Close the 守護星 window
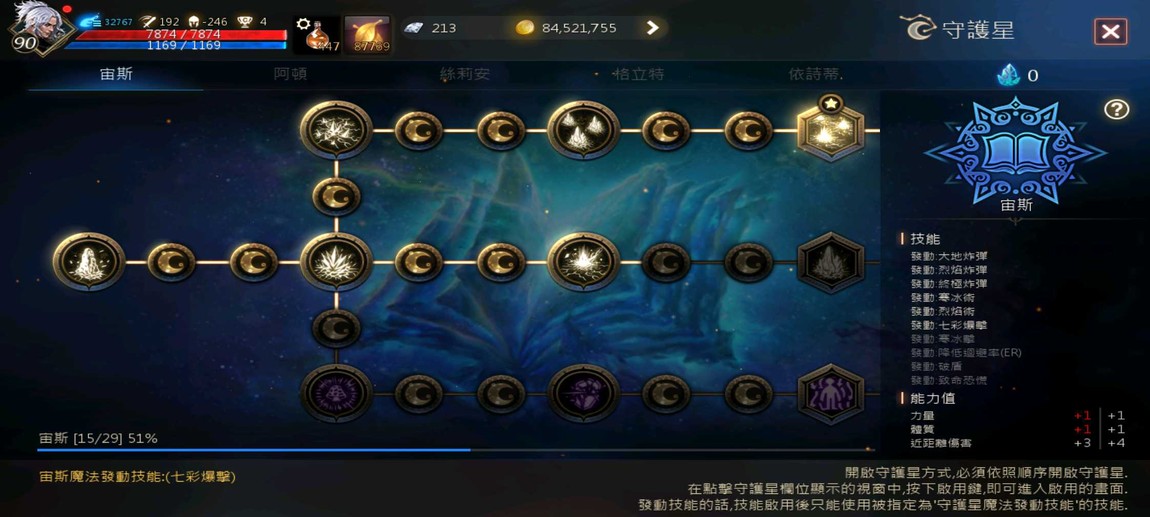1150x517 pixels. pos(1110,31)
